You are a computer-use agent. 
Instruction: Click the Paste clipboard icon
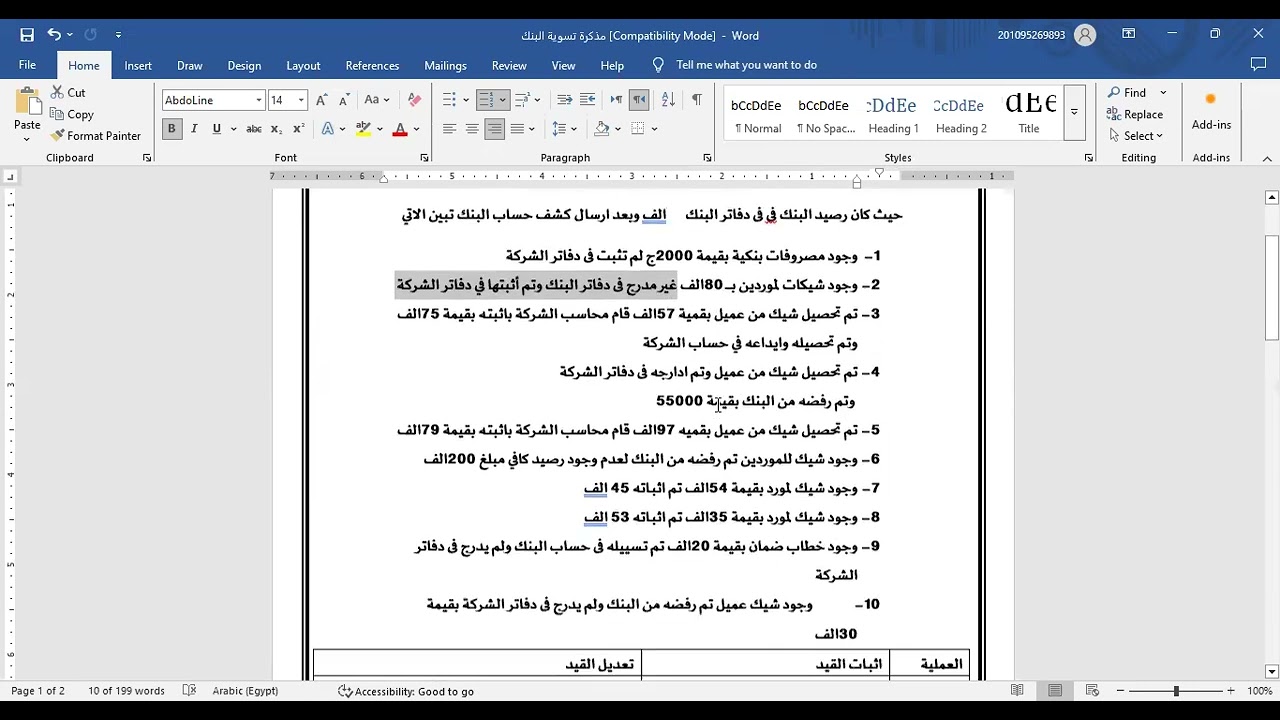tap(27, 103)
